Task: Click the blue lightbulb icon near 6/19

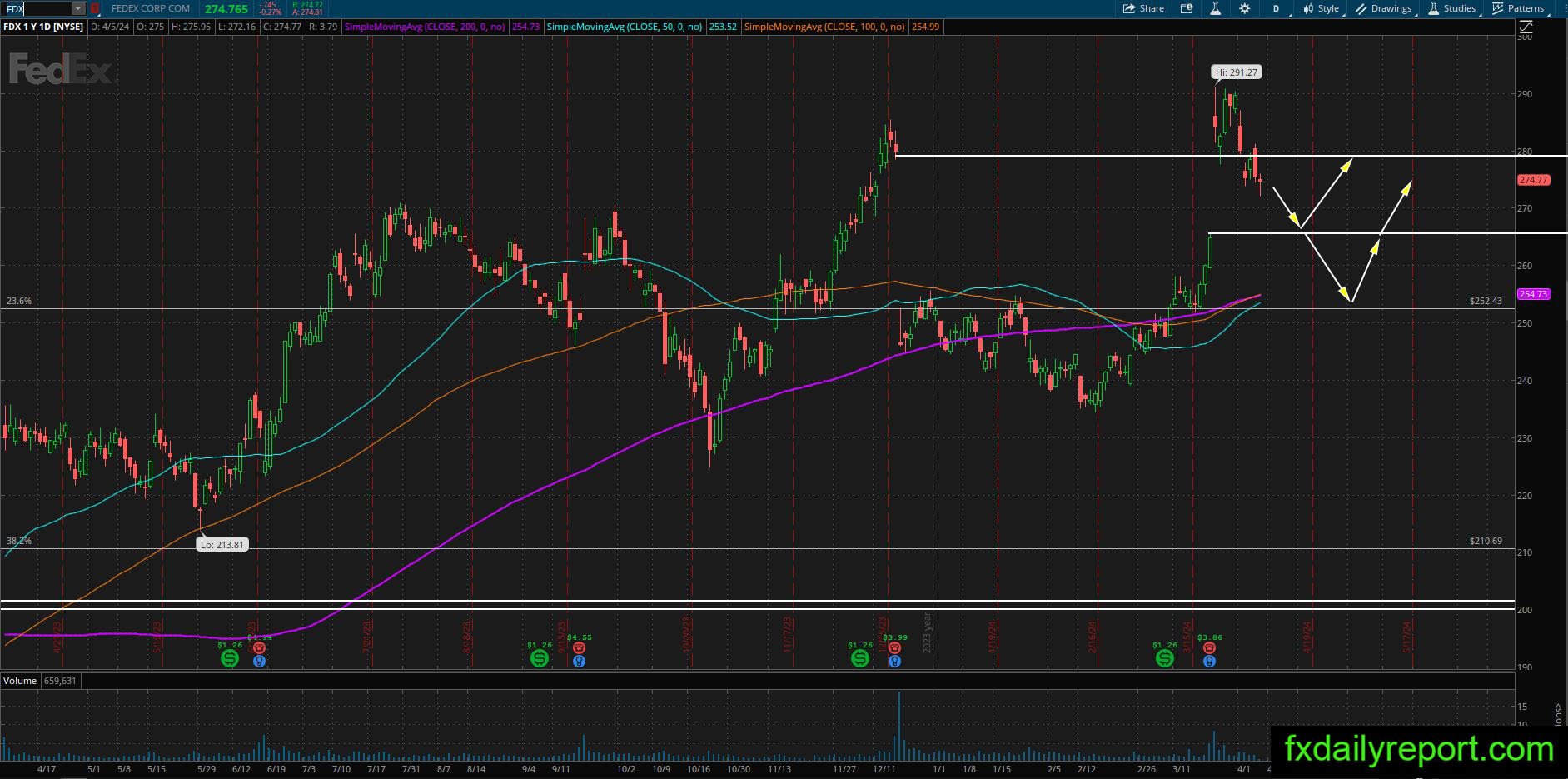Action: pyautogui.click(x=259, y=662)
